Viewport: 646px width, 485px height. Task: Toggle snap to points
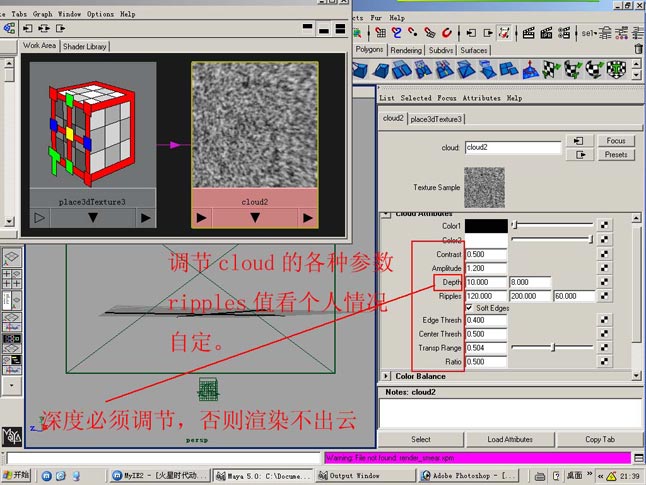[x=412, y=33]
